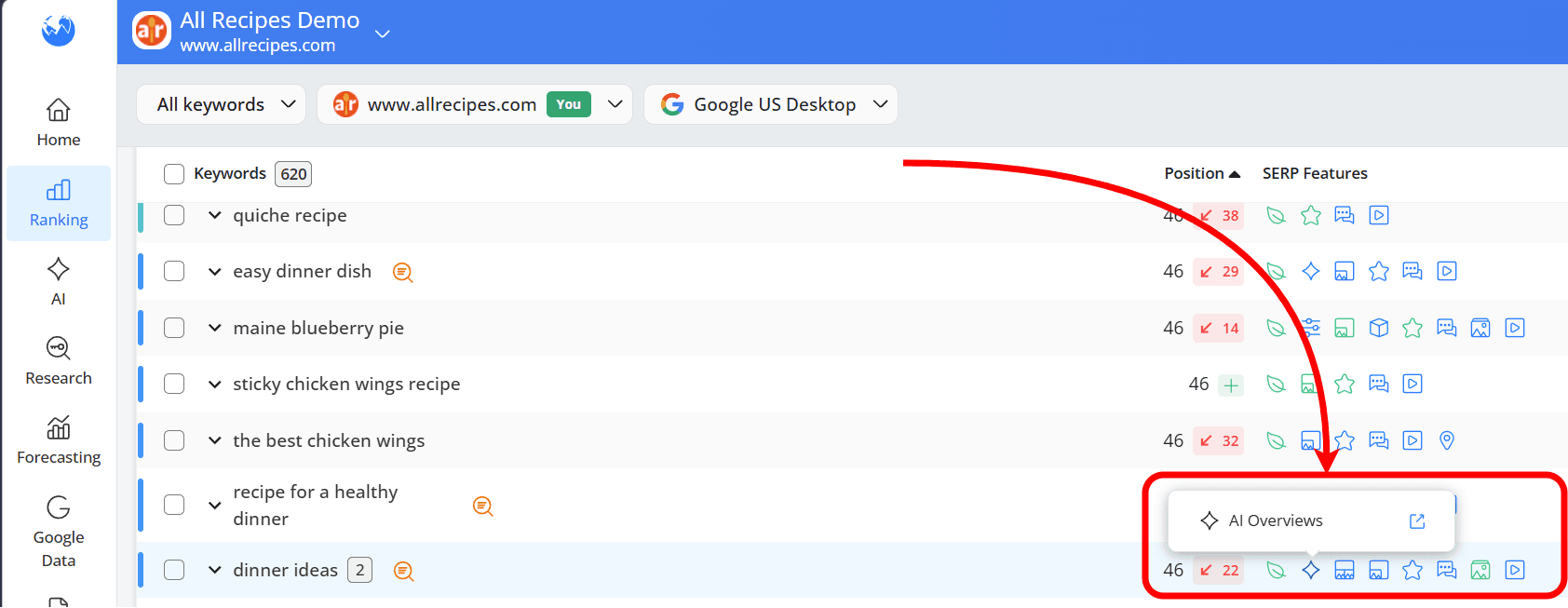
Task: Click the map pin icon in the best chicken wings row
Action: coord(1447,440)
